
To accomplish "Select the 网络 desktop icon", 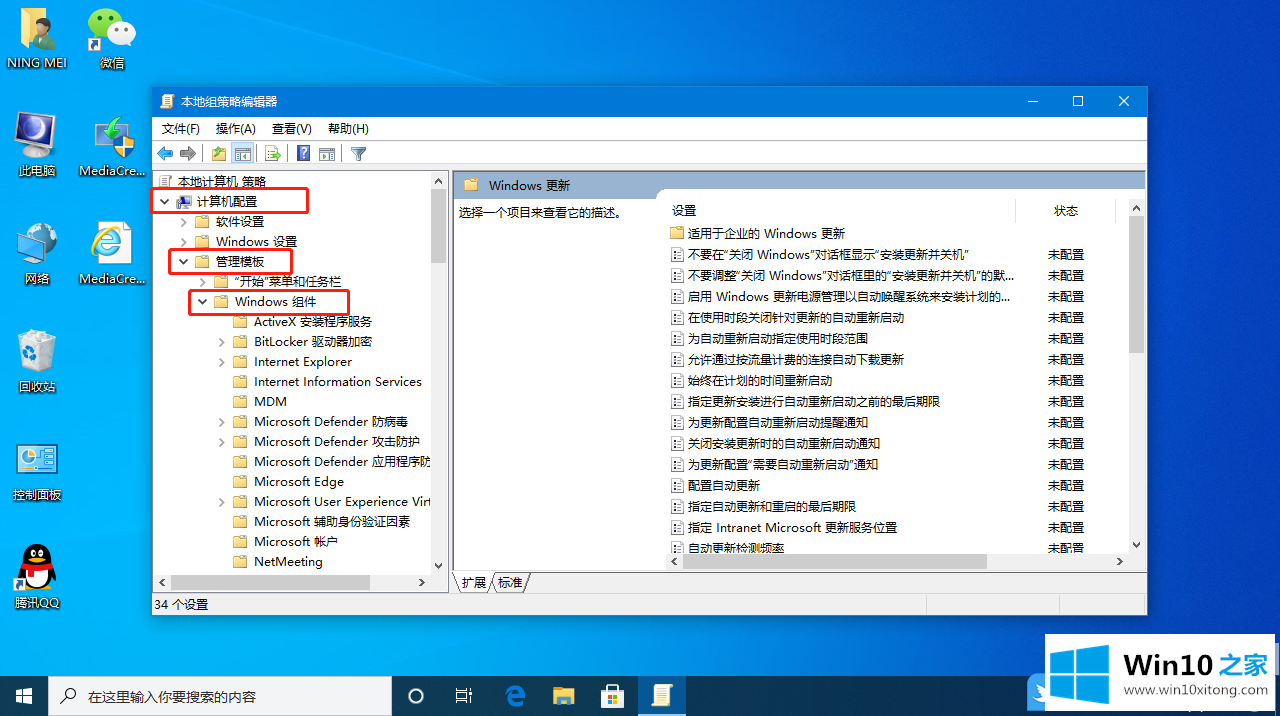I will 37,255.
